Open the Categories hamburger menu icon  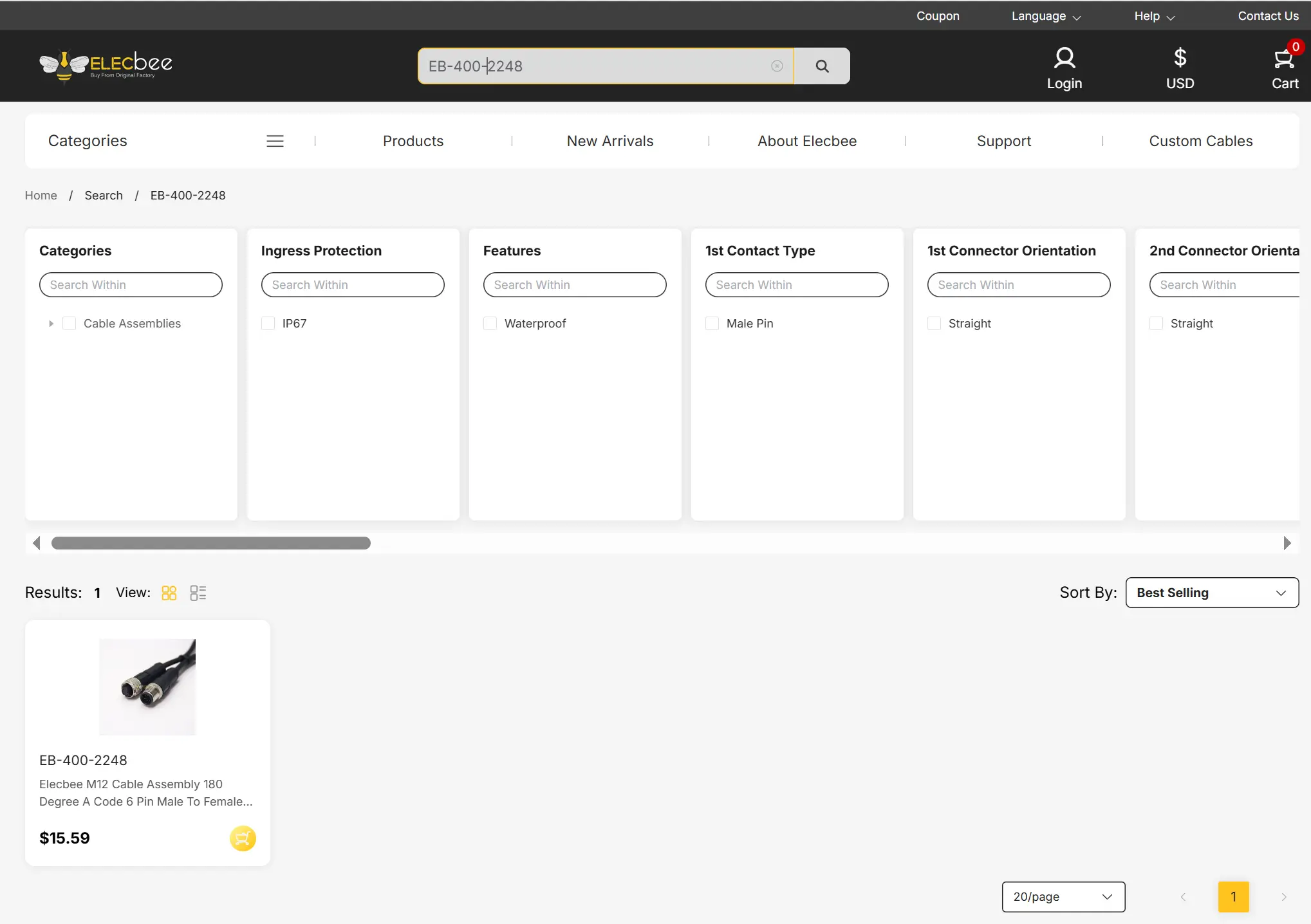(x=275, y=141)
